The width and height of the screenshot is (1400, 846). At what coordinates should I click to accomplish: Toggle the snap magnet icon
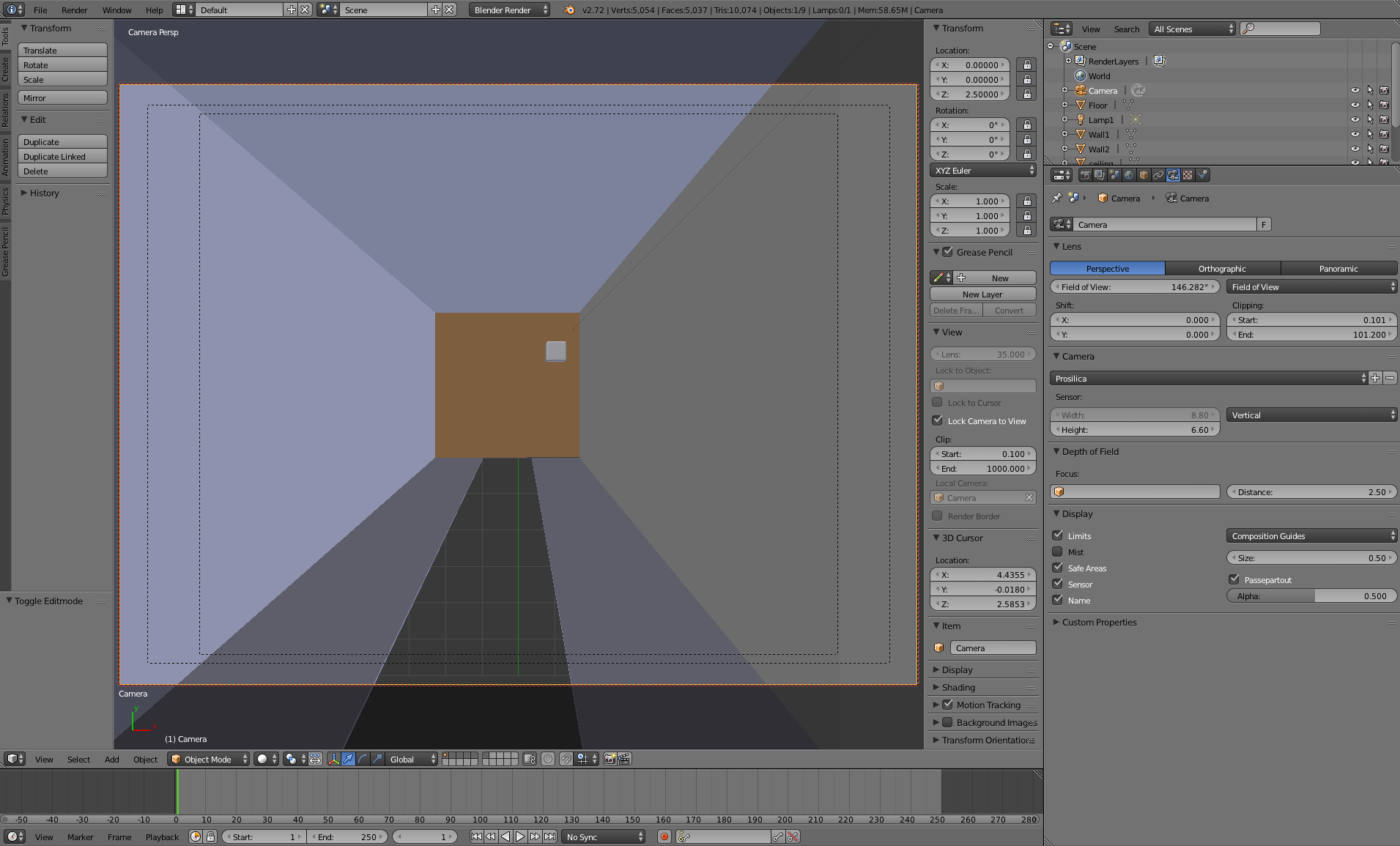pos(566,759)
